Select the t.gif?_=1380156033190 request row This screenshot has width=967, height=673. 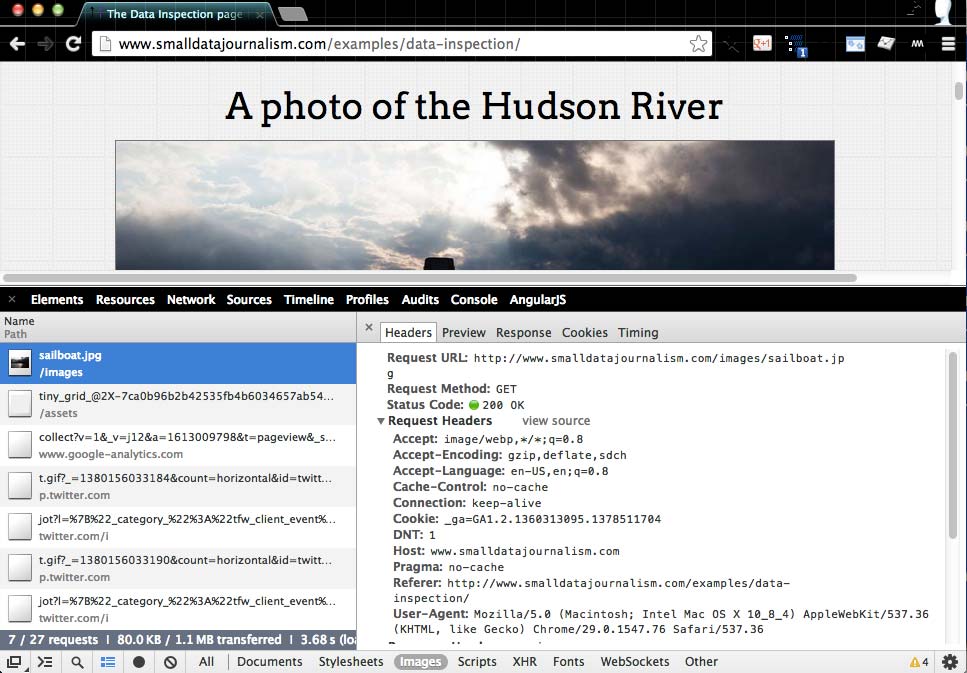[178, 568]
